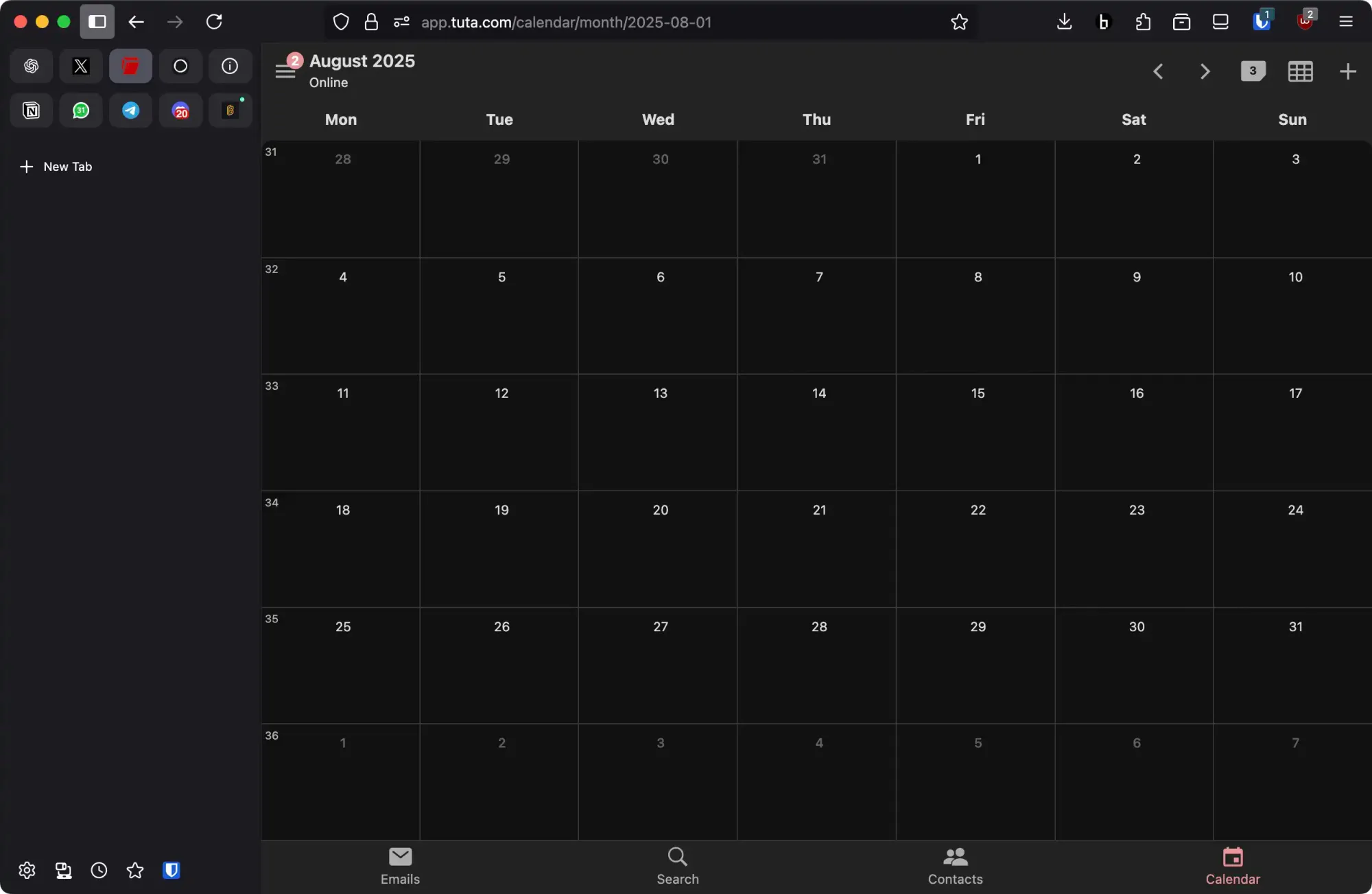This screenshot has width=1372, height=894.
Task: Go to previous month with left chevron
Action: [1158, 71]
